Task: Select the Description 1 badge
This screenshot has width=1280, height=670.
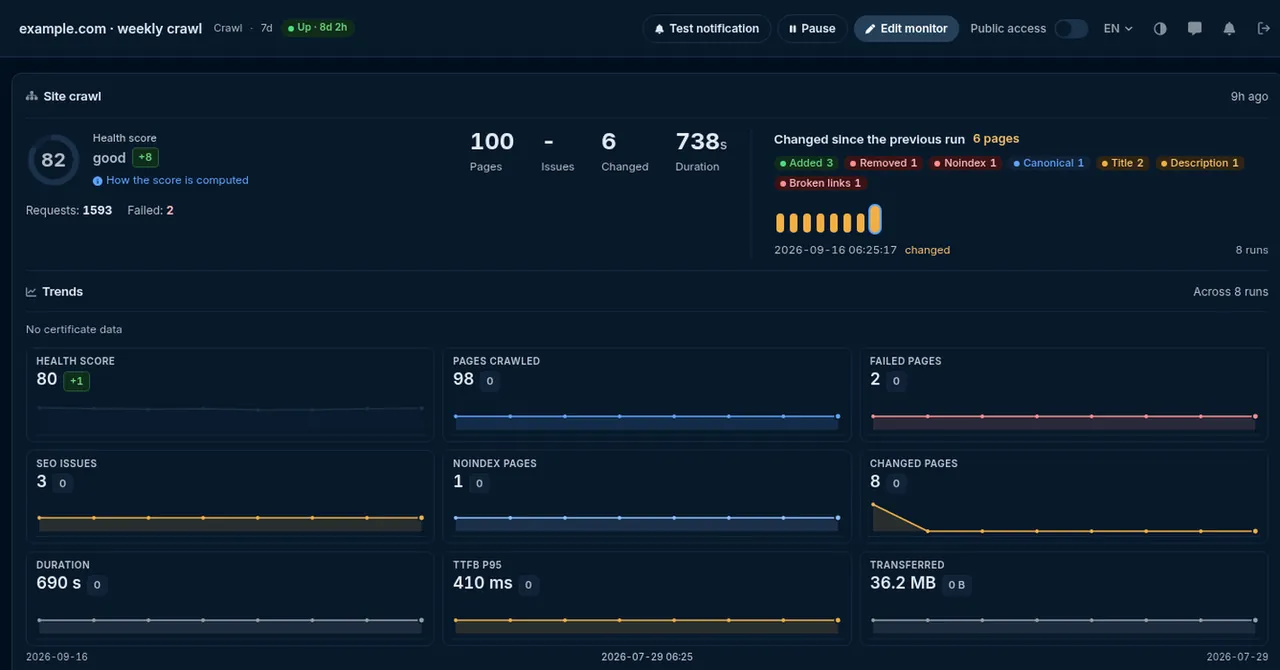Action: (1199, 163)
